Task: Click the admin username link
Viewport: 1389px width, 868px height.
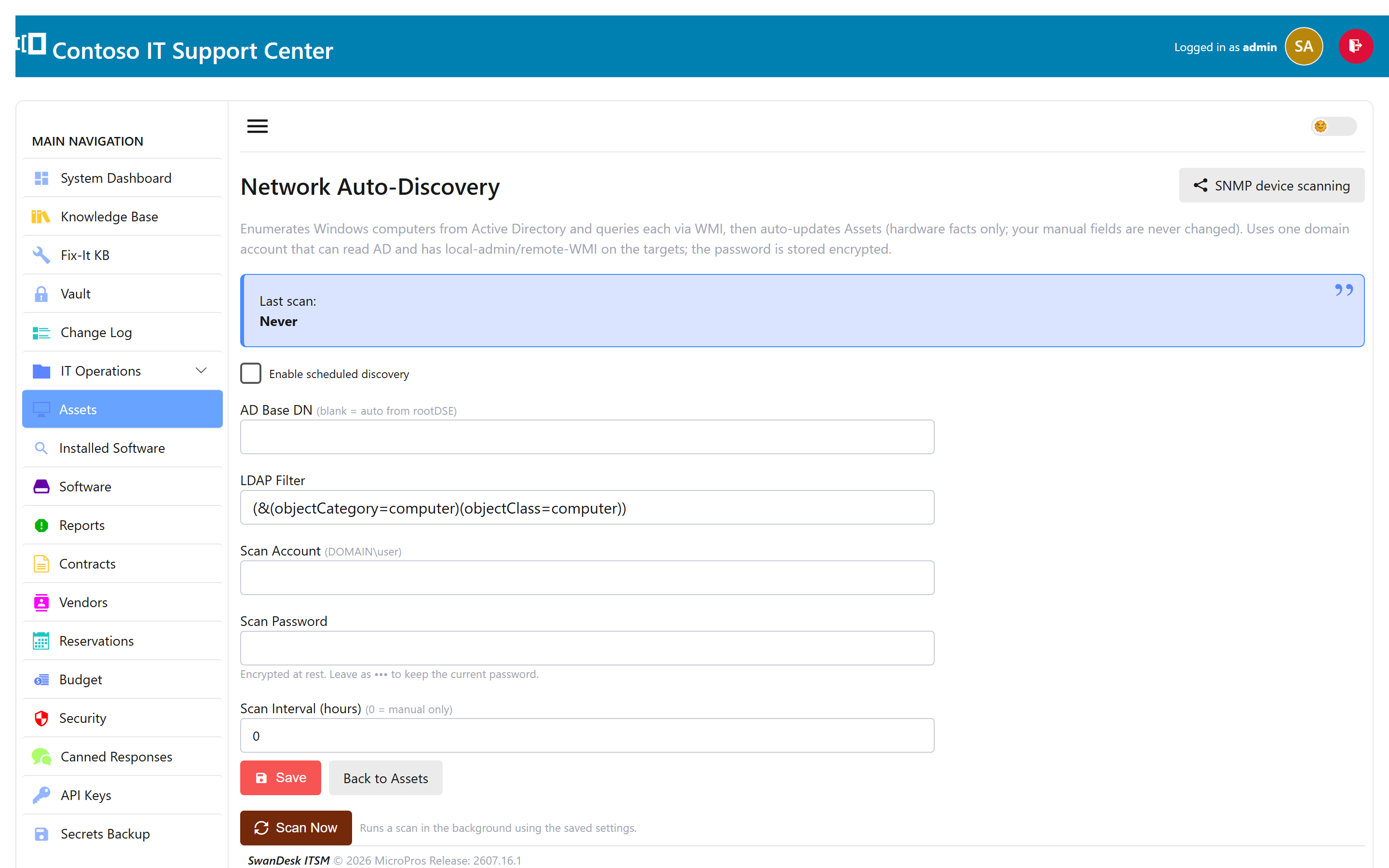Action: (x=1260, y=47)
